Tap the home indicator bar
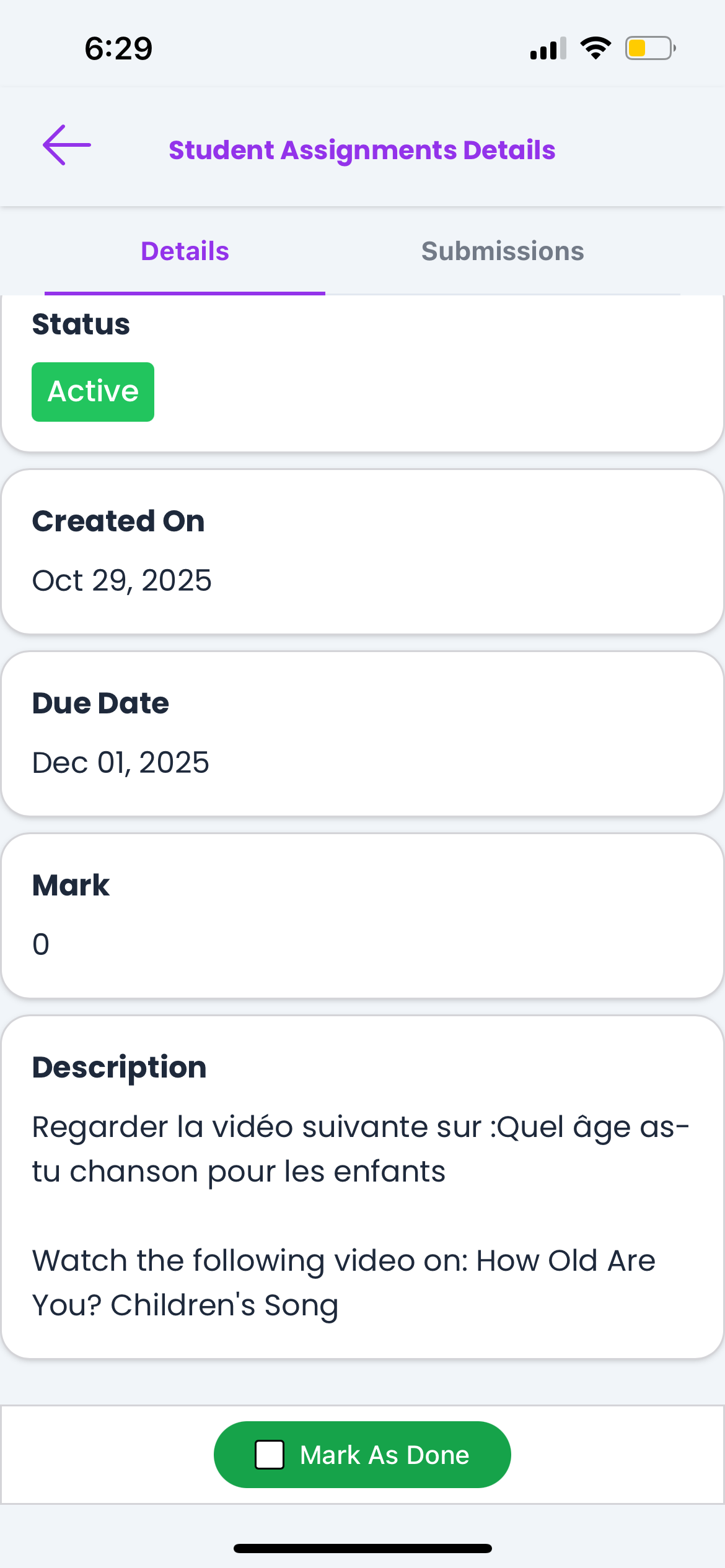 (x=362, y=1548)
